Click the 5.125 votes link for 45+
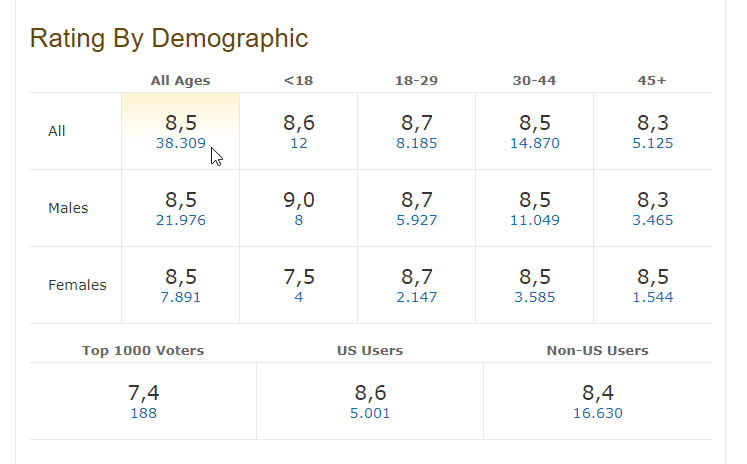 652,144
